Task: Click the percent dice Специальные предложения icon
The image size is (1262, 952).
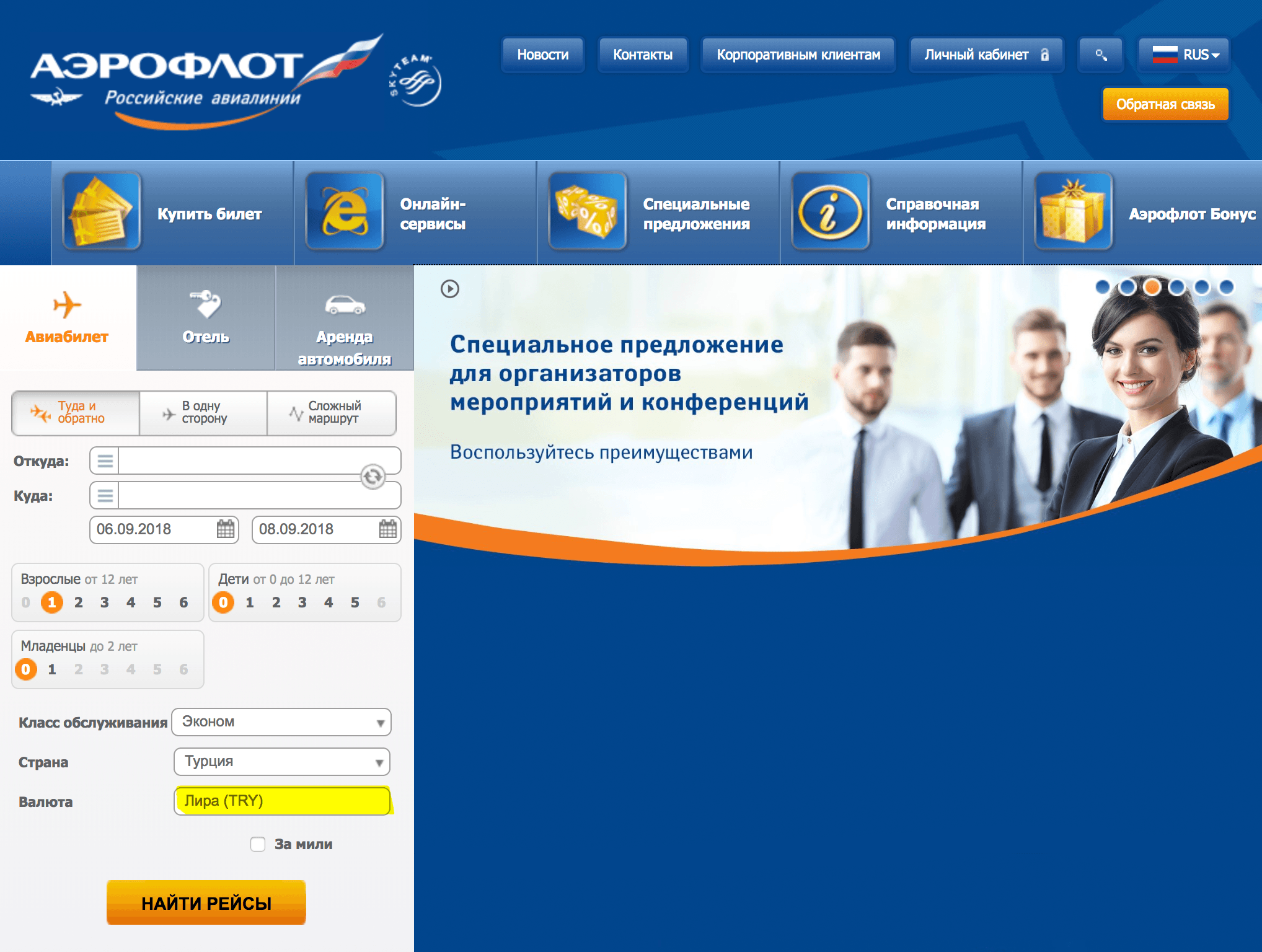Action: [x=588, y=211]
